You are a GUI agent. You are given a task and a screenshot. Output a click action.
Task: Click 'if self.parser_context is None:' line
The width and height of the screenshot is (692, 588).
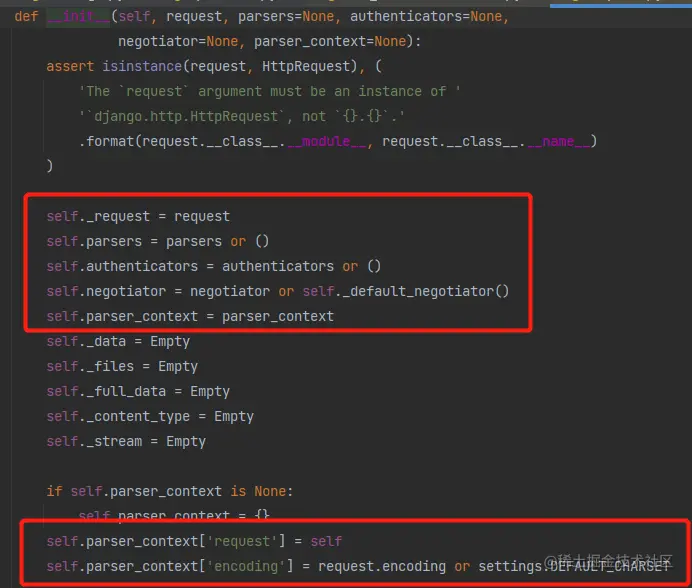tap(170, 491)
